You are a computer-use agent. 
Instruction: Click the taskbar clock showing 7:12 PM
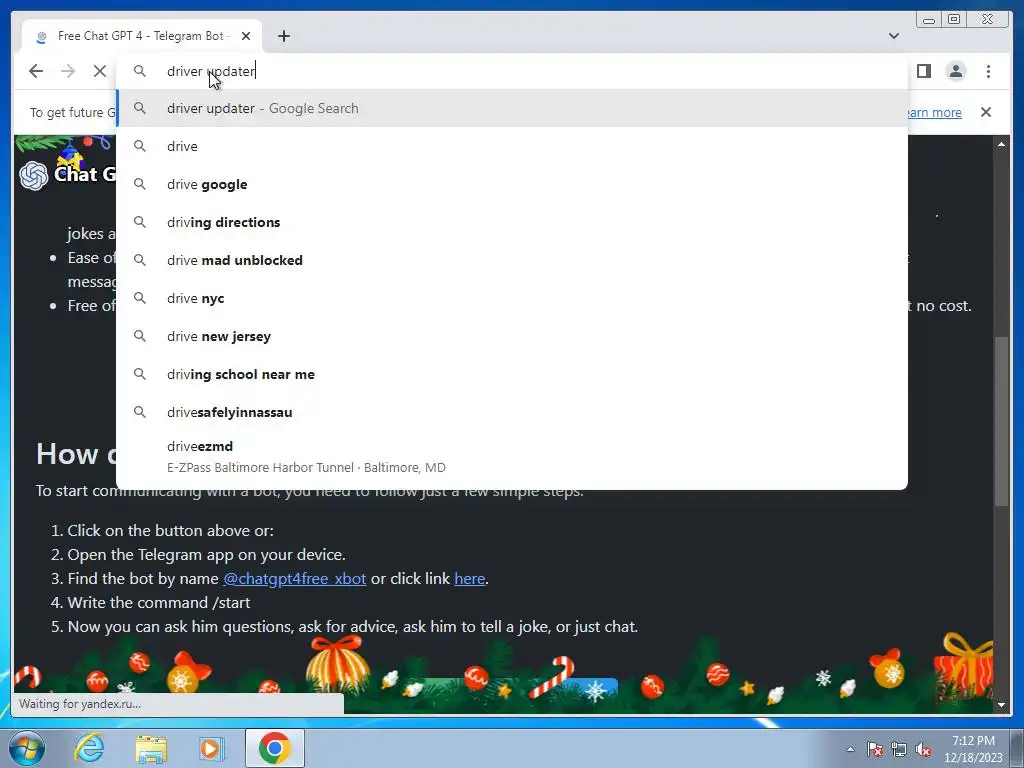pos(973,749)
